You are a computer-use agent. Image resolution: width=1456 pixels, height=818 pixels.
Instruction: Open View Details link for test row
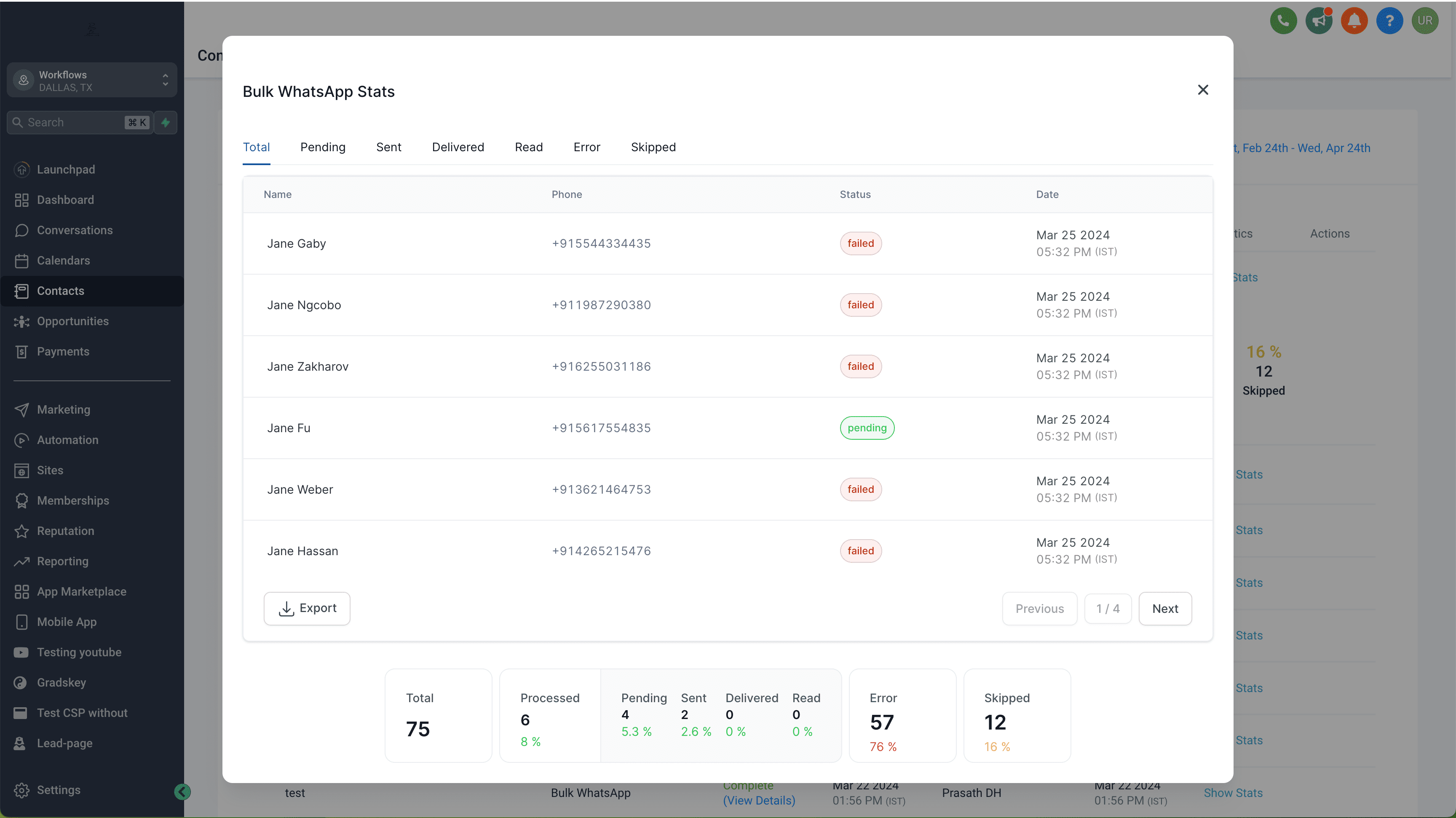pyautogui.click(x=759, y=800)
